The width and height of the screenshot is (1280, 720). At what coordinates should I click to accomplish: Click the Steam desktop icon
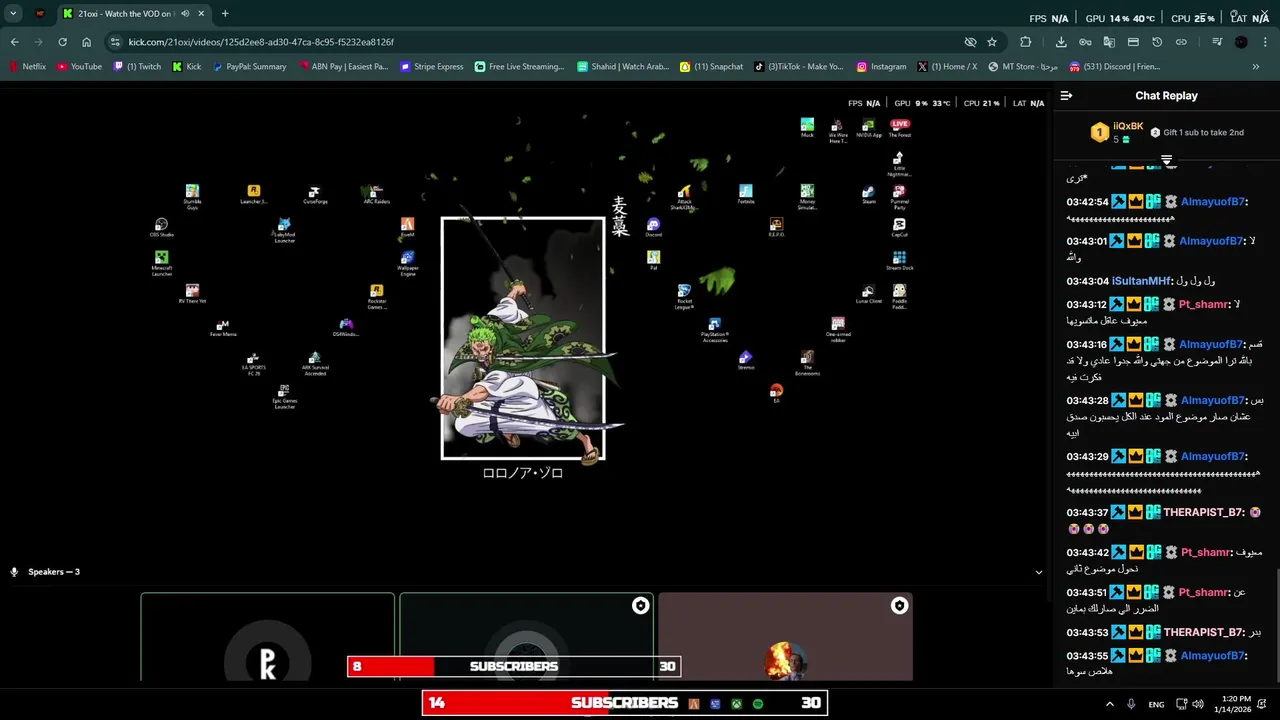[x=868, y=194]
